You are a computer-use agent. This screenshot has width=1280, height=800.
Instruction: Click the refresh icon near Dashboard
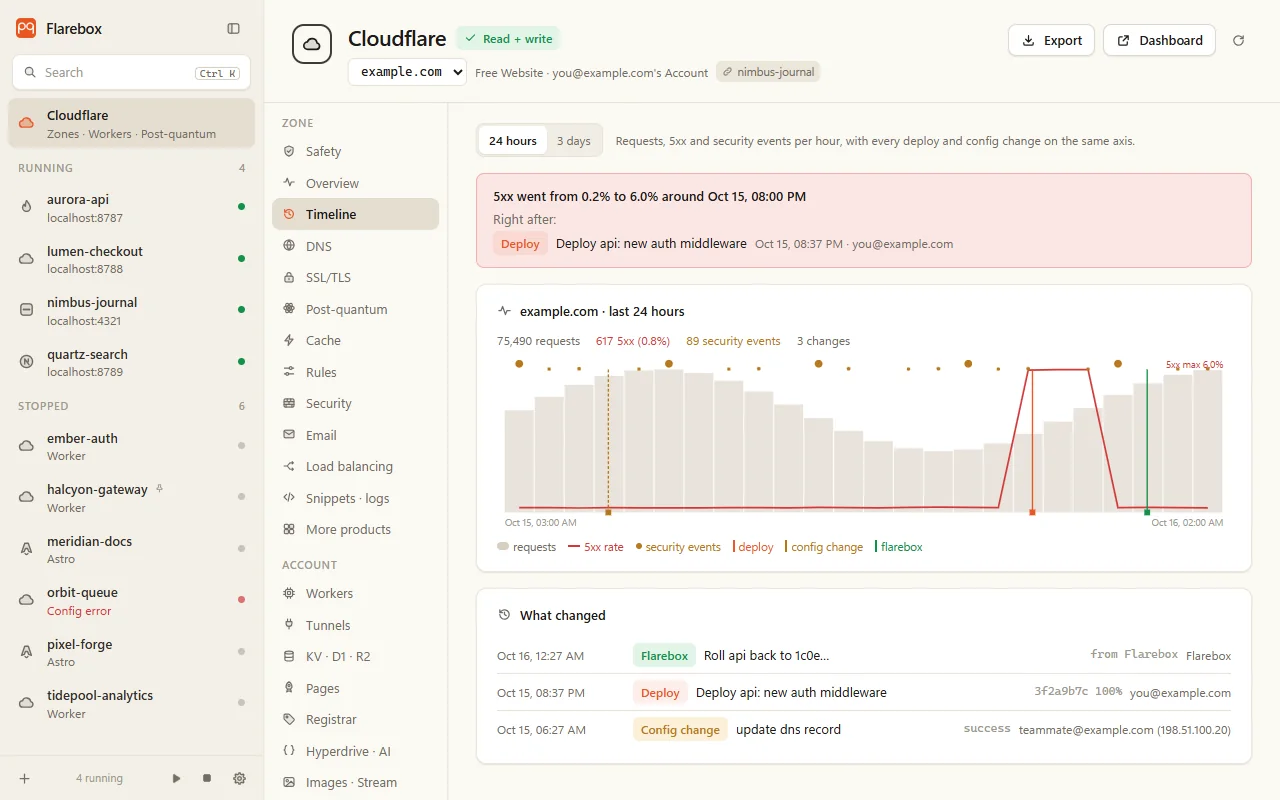tap(1239, 40)
